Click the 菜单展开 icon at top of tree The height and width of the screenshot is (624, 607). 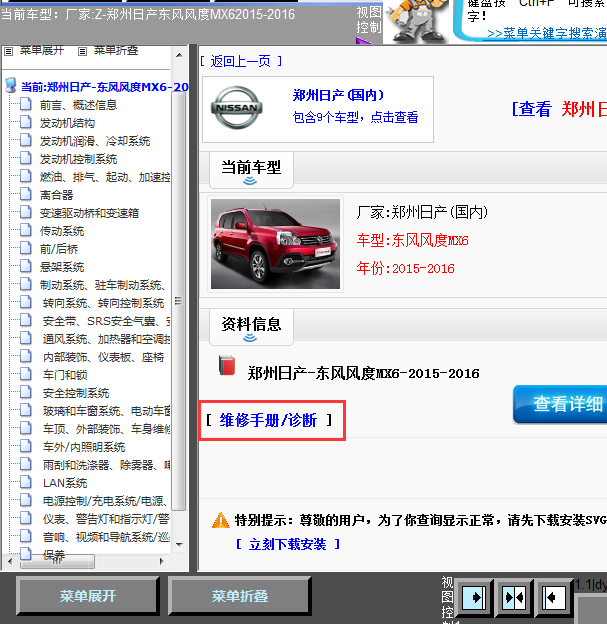click(x=8, y=51)
